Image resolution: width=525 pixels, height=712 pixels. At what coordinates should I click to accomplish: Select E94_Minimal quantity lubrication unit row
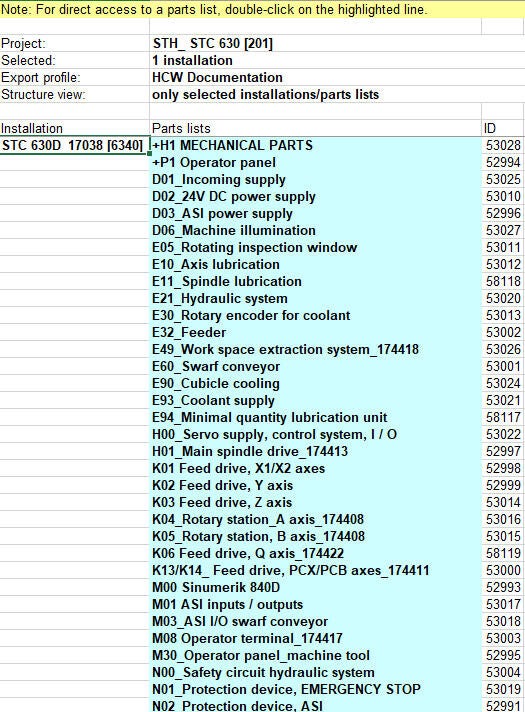[315, 417]
